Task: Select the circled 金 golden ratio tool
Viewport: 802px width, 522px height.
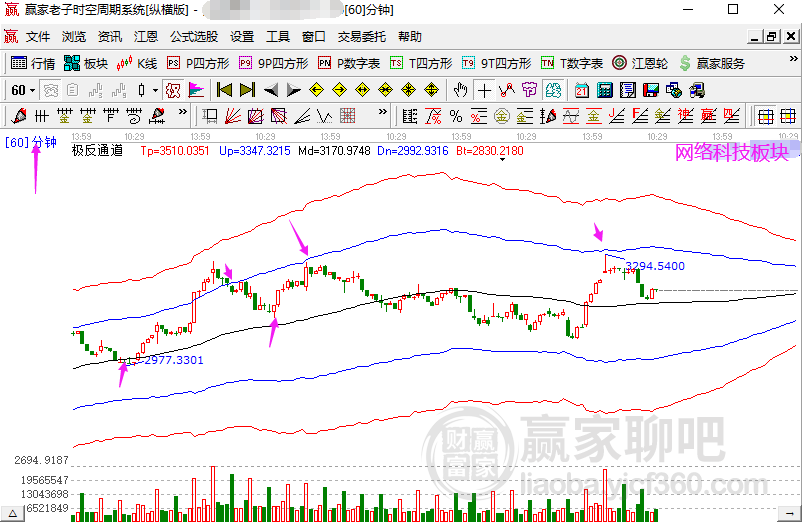Action: click(x=502, y=116)
